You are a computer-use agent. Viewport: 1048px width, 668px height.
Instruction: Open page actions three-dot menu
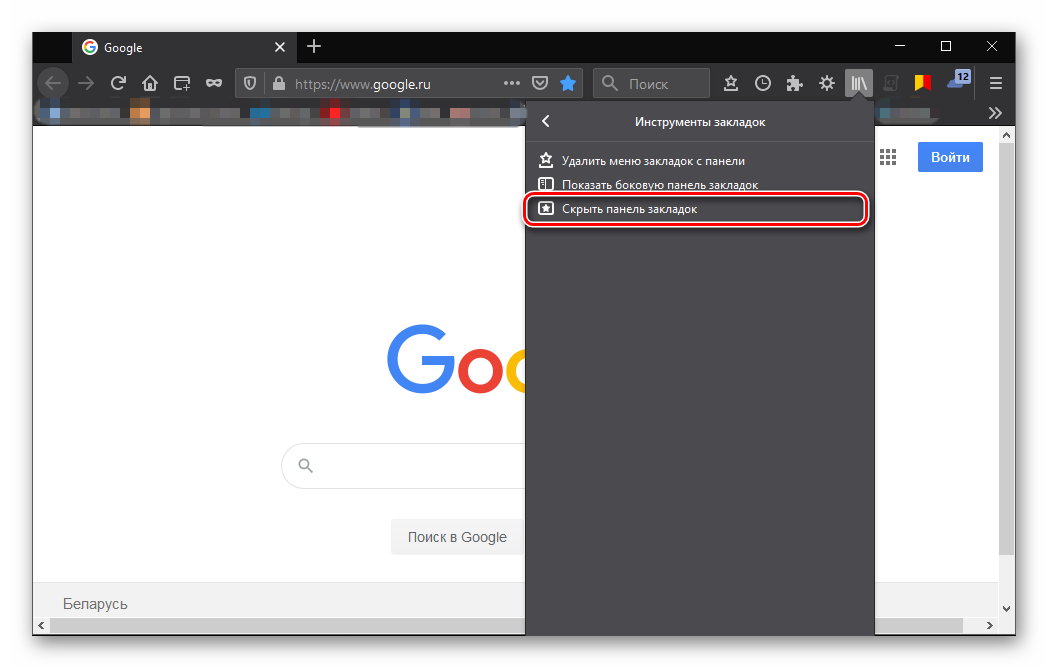512,83
